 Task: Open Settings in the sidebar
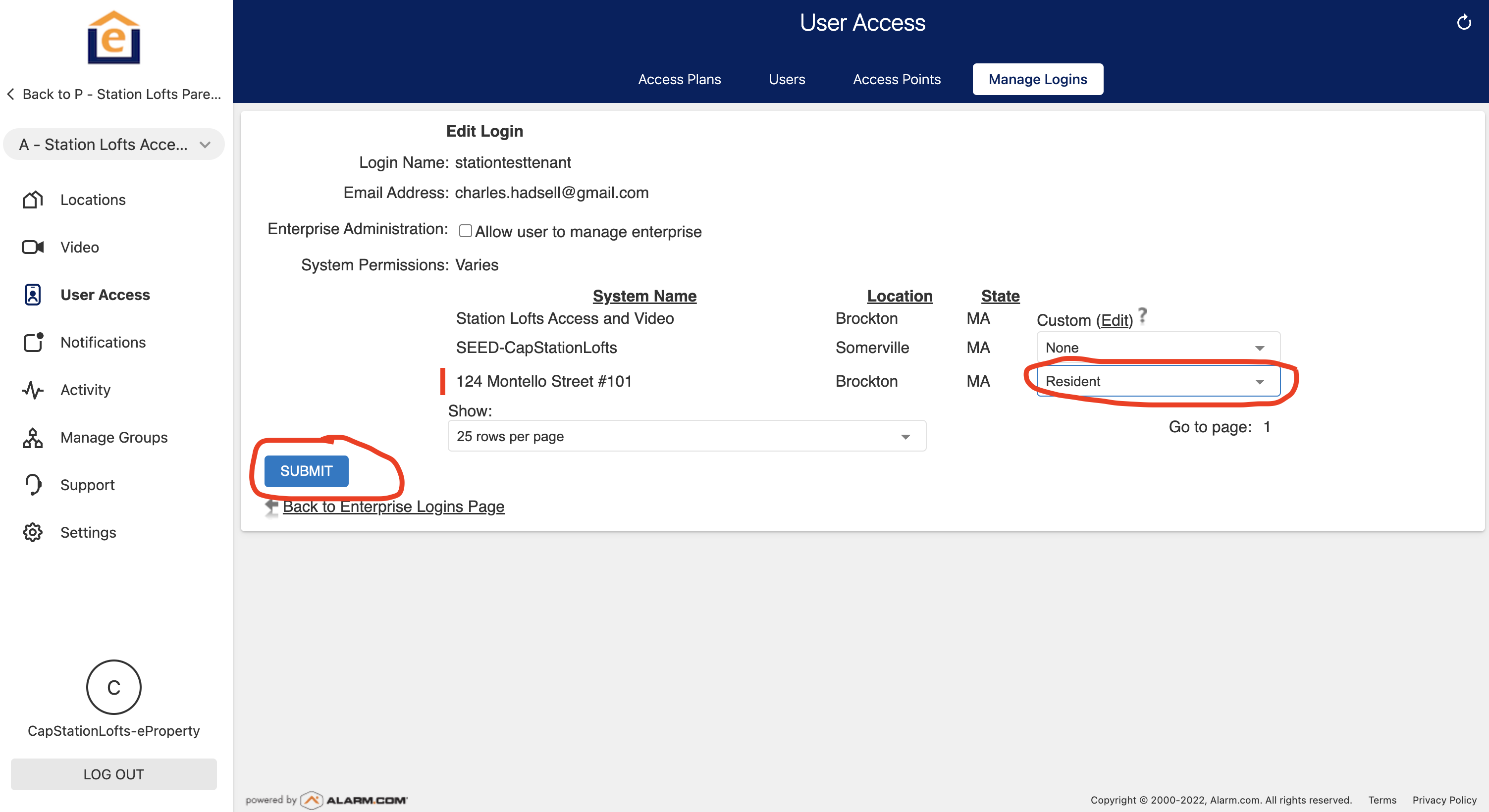pos(88,532)
